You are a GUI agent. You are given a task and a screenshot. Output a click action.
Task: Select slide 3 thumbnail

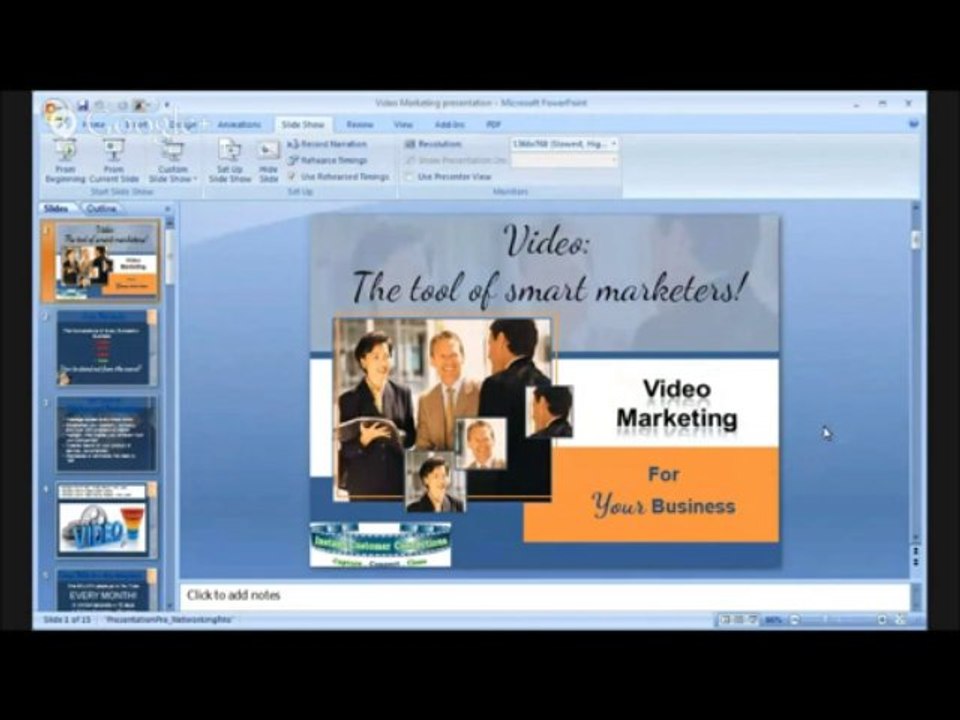(107, 433)
